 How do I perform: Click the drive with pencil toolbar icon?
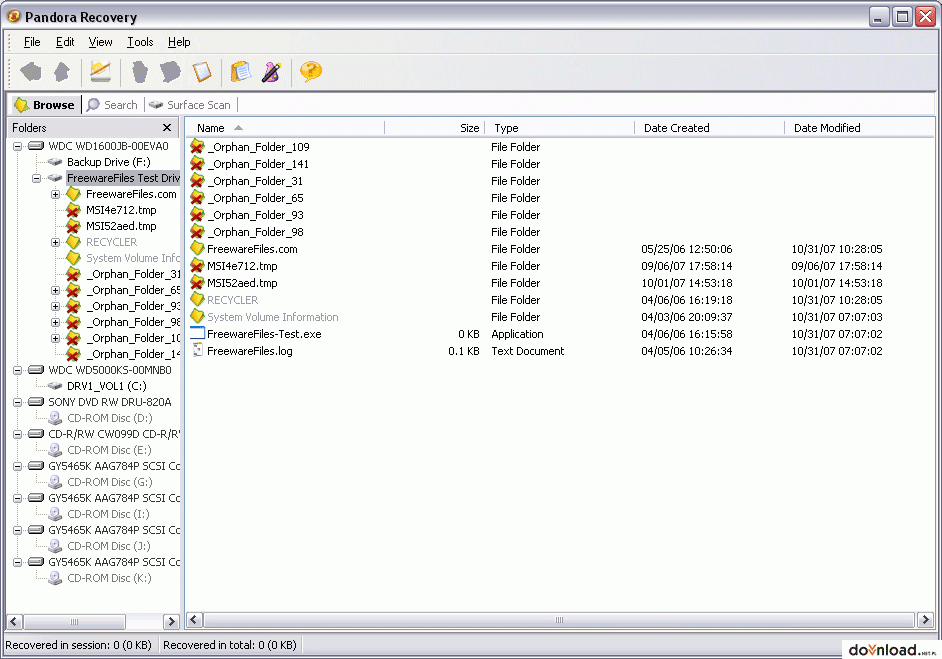click(100, 72)
